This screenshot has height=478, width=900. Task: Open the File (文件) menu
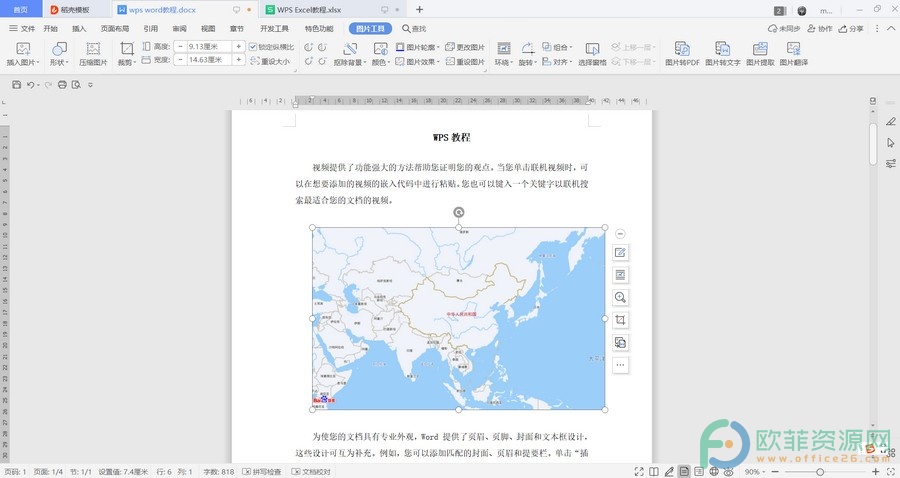[x=22, y=28]
